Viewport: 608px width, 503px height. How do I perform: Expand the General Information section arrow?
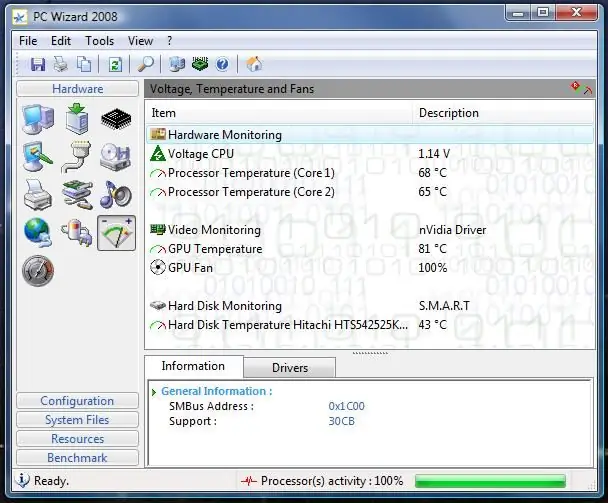154,392
